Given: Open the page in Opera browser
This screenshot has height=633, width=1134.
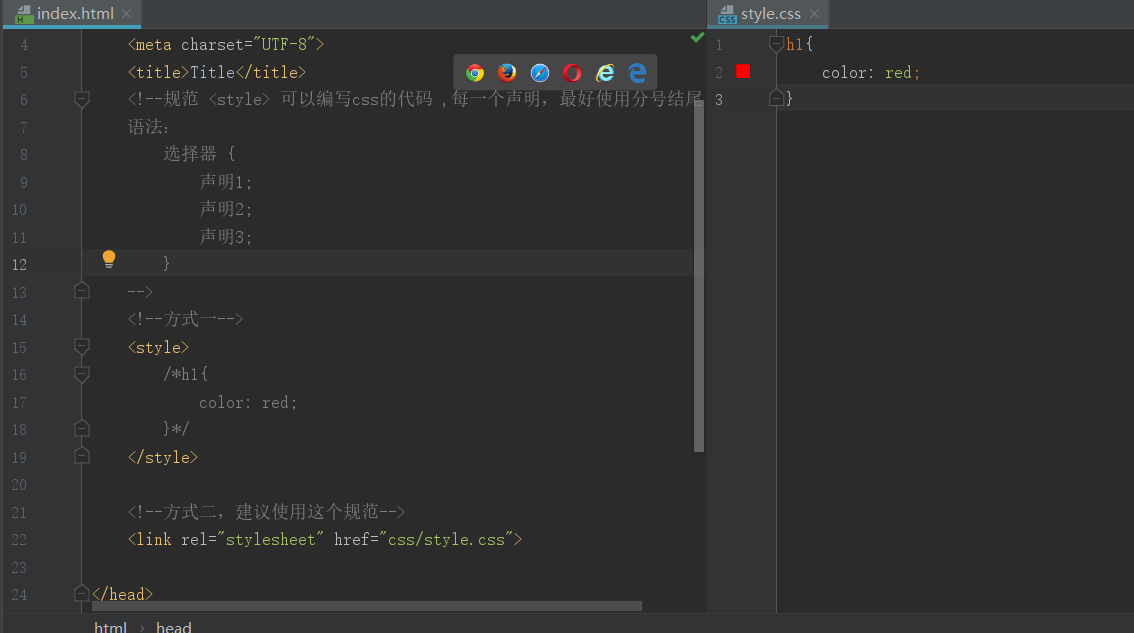Looking at the screenshot, I should click(x=572, y=72).
